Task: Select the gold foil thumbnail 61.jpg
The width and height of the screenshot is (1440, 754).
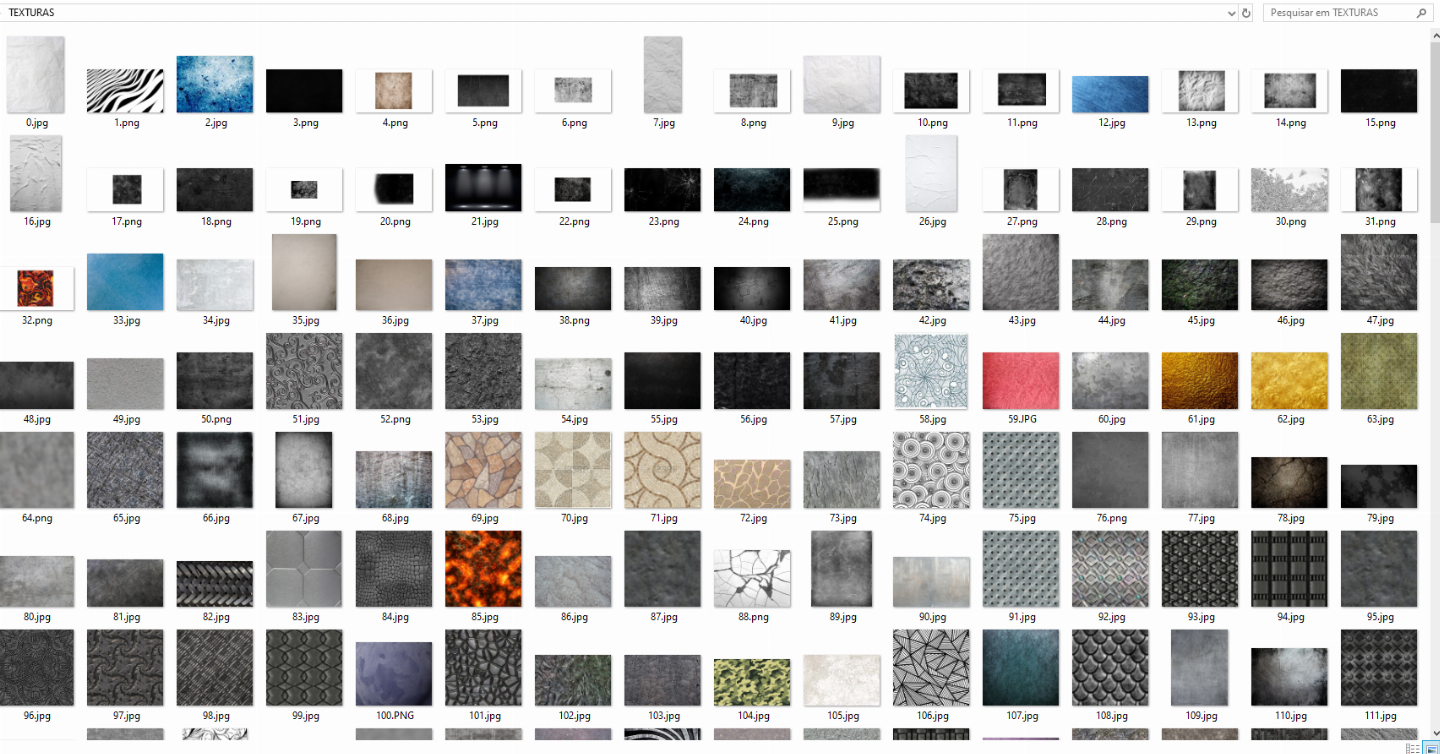Action: pyautogui.click(x=1200, y=381)
